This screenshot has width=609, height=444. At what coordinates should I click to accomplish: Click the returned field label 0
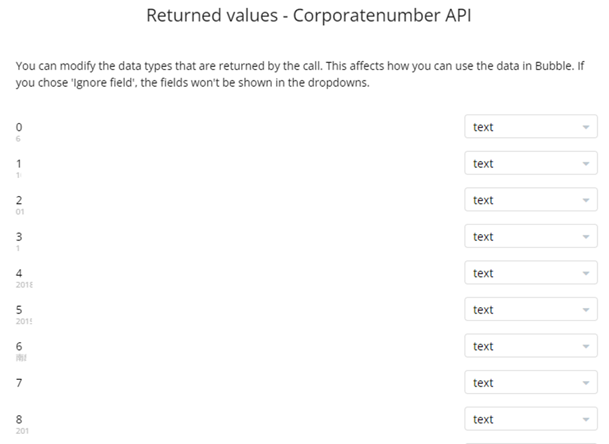tap(19, 127)
